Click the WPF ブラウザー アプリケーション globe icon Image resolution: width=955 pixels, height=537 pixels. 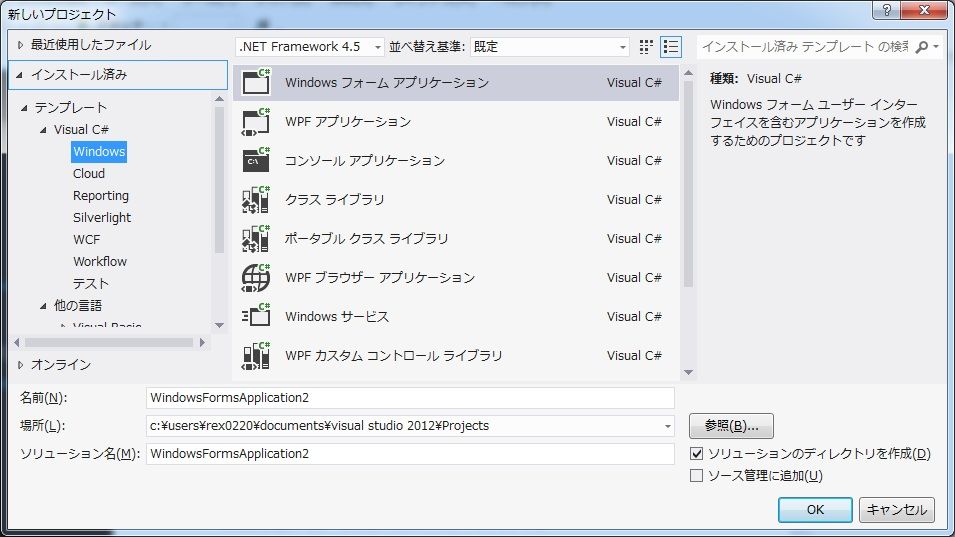pos(256,277)
